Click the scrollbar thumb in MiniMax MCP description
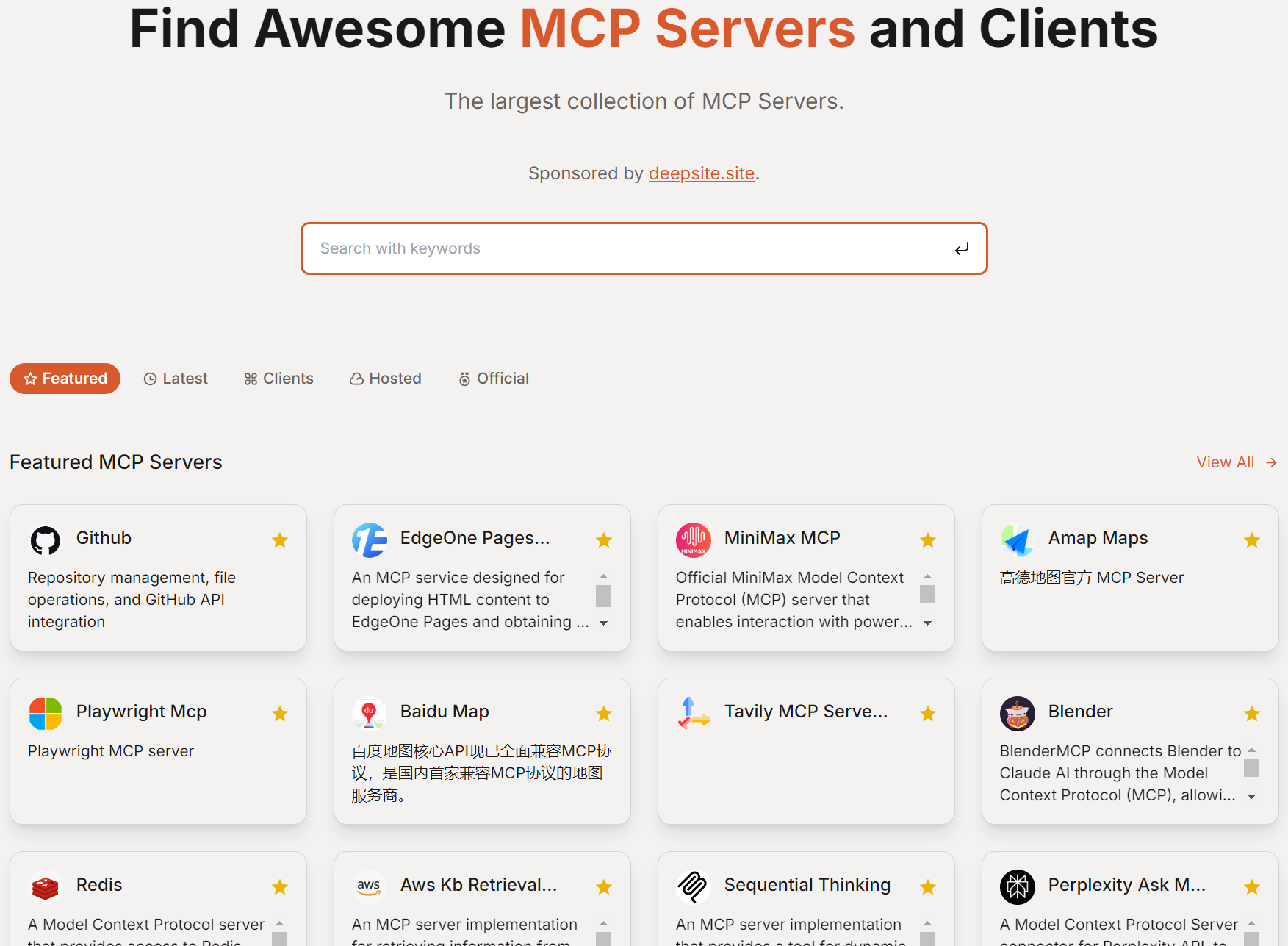The height and width of the screenshot is (946, 1288). pos(928,594)
